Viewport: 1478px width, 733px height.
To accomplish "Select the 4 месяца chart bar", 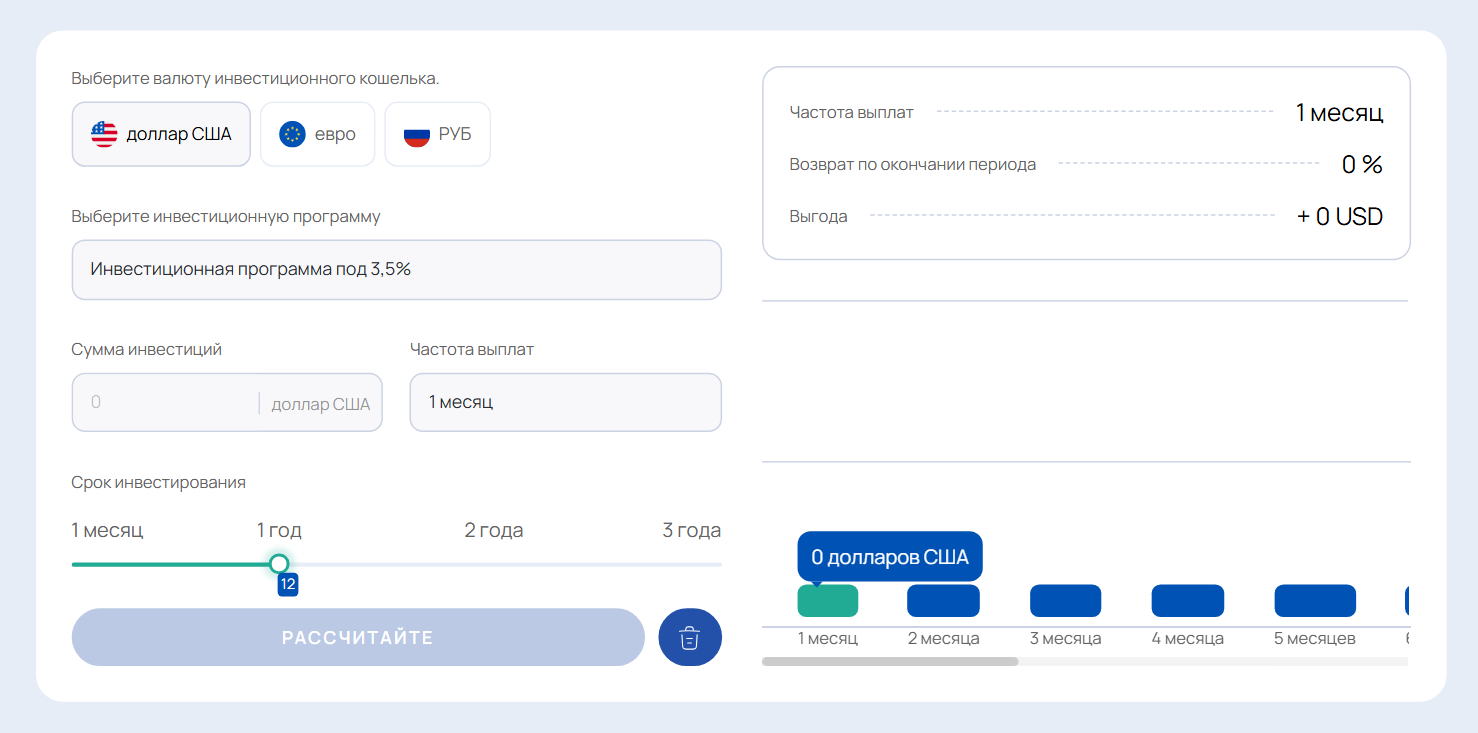I will point(1187,601).
